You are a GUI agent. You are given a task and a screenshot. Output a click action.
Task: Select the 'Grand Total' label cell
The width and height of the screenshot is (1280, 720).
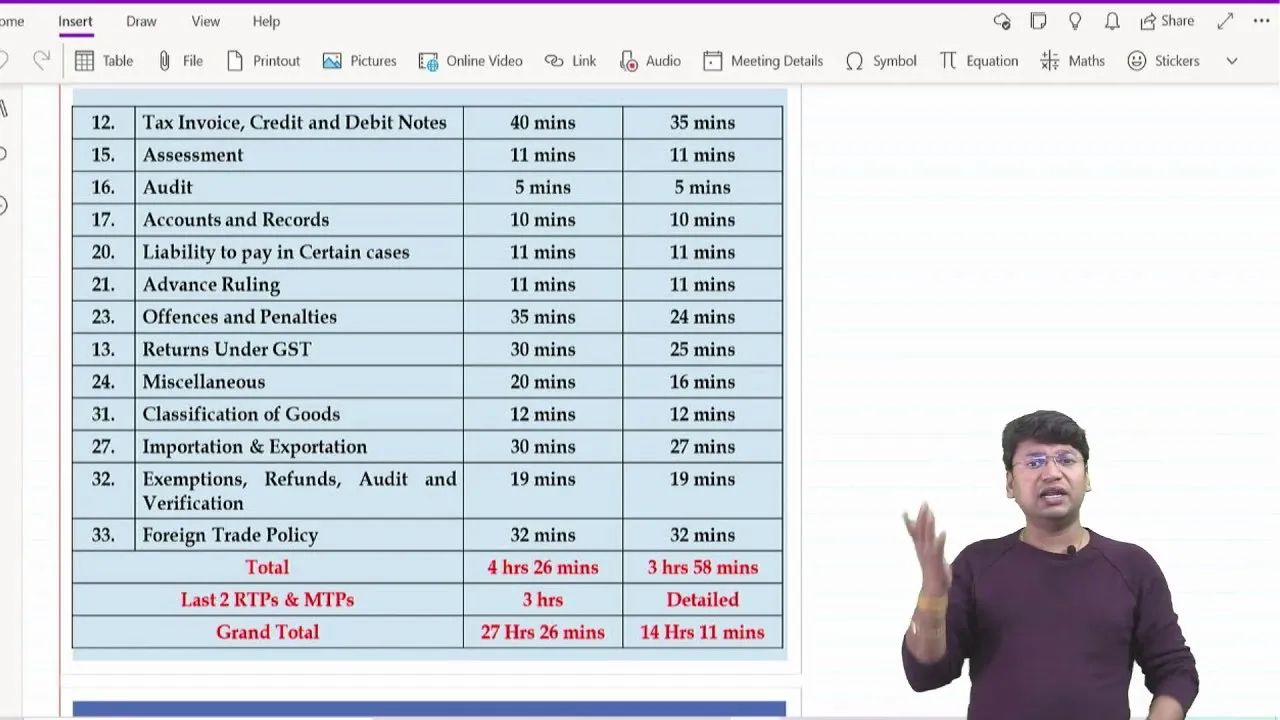267,632
